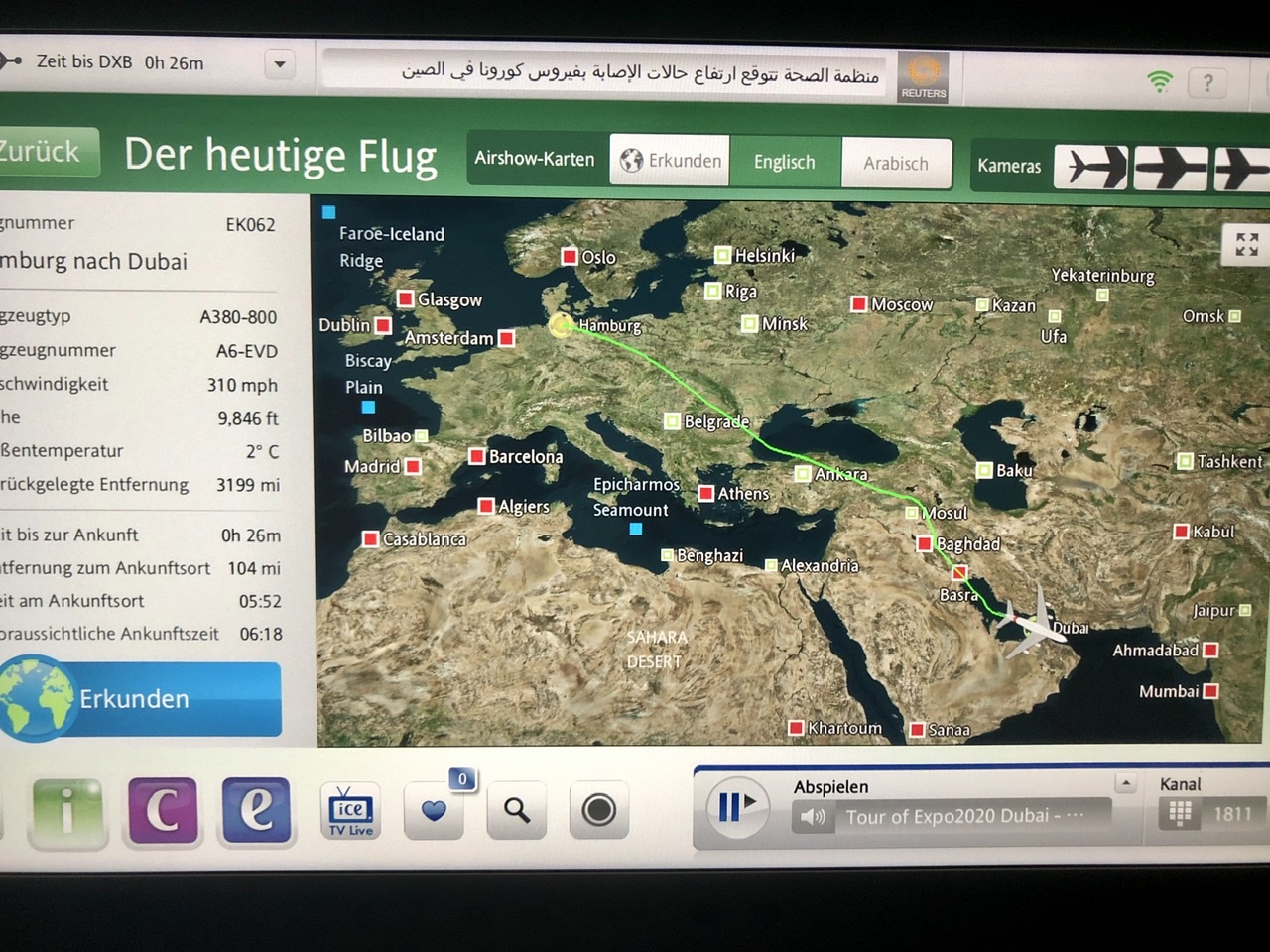Open Tour of Expo2020 Dubai track title
The width and height of the screenshot is (1270, 952).
point(964,816)
